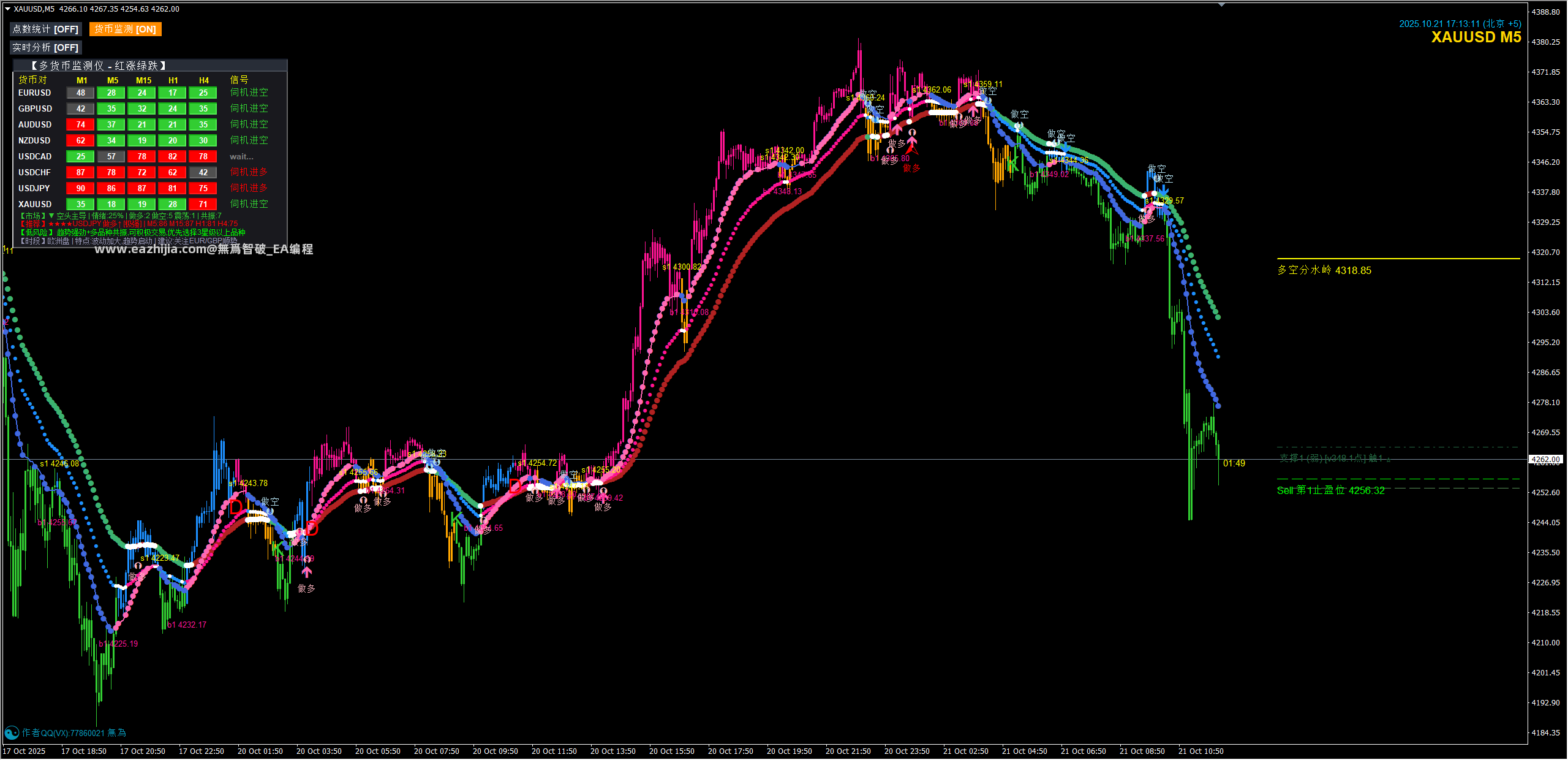Viewport: 1568px width, 760px height.
Task: Click the 2025.10.21 17:13:11 clock text
Action: coord(1460,24)
